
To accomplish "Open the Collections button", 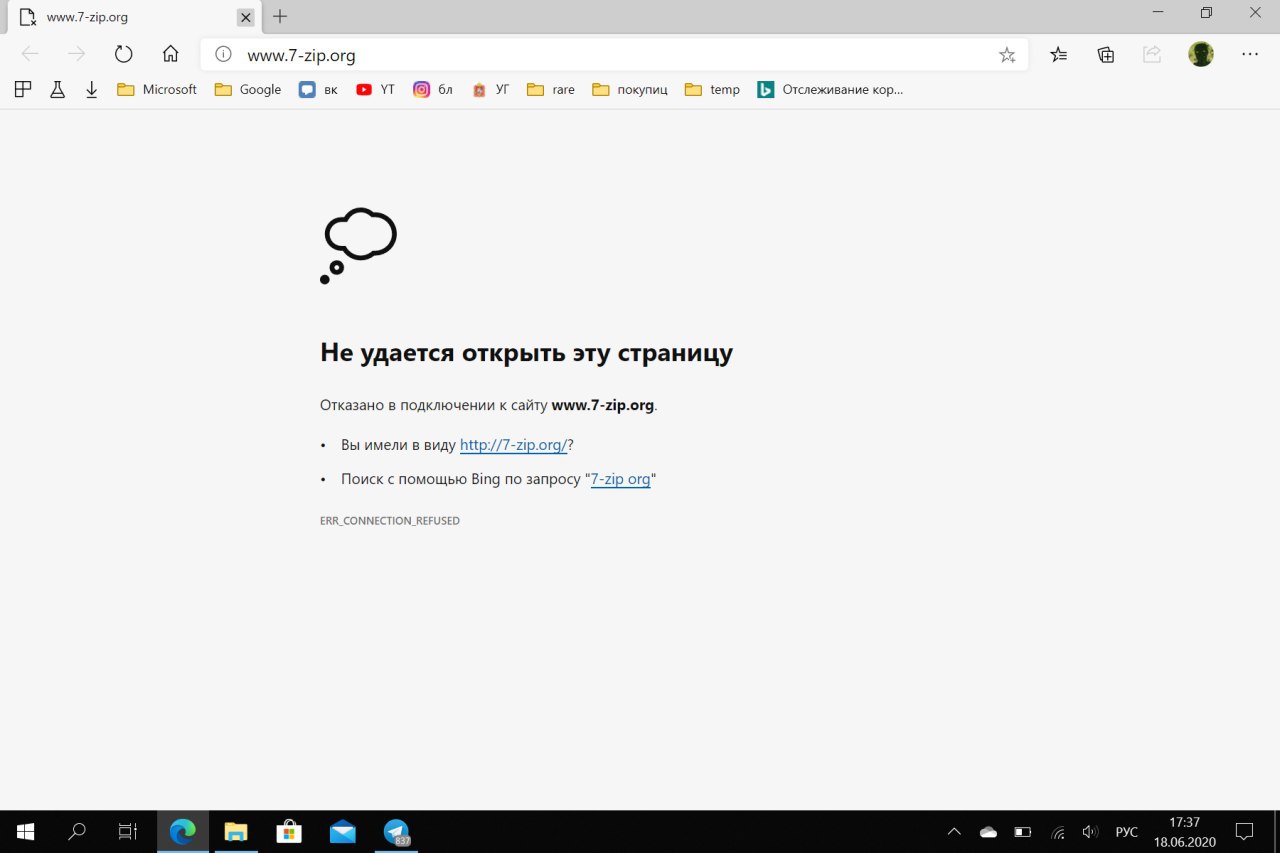I will [x=1106, y=55].
